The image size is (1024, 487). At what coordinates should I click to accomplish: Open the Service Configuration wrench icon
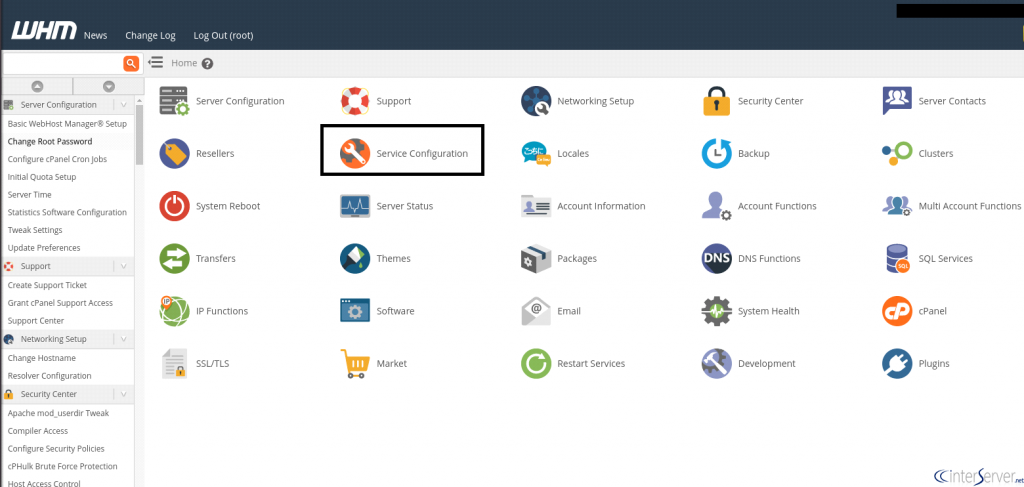355,153
